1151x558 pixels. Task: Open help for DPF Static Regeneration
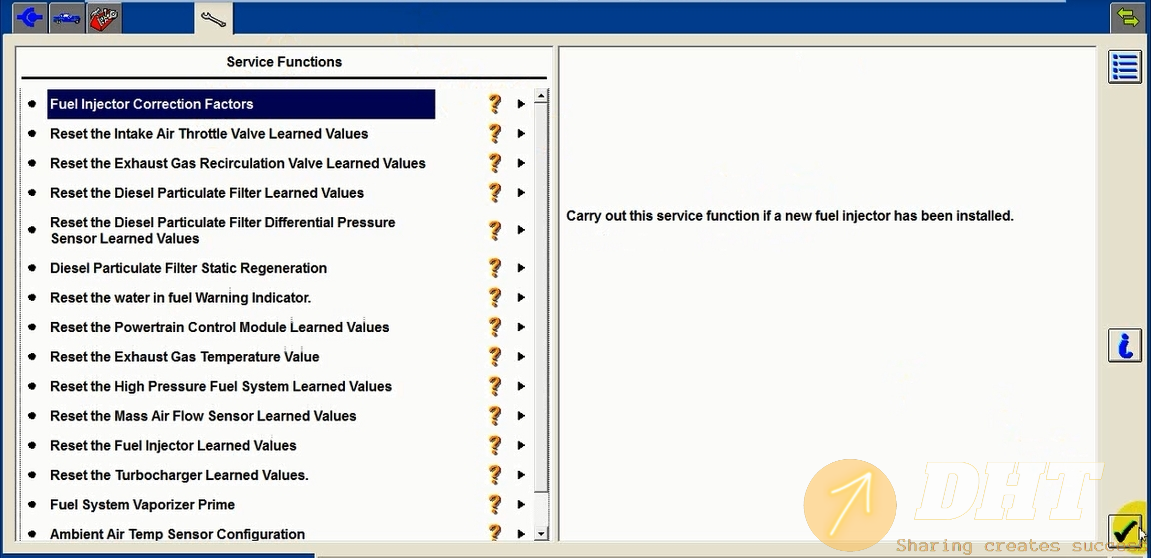click(495, 268)
